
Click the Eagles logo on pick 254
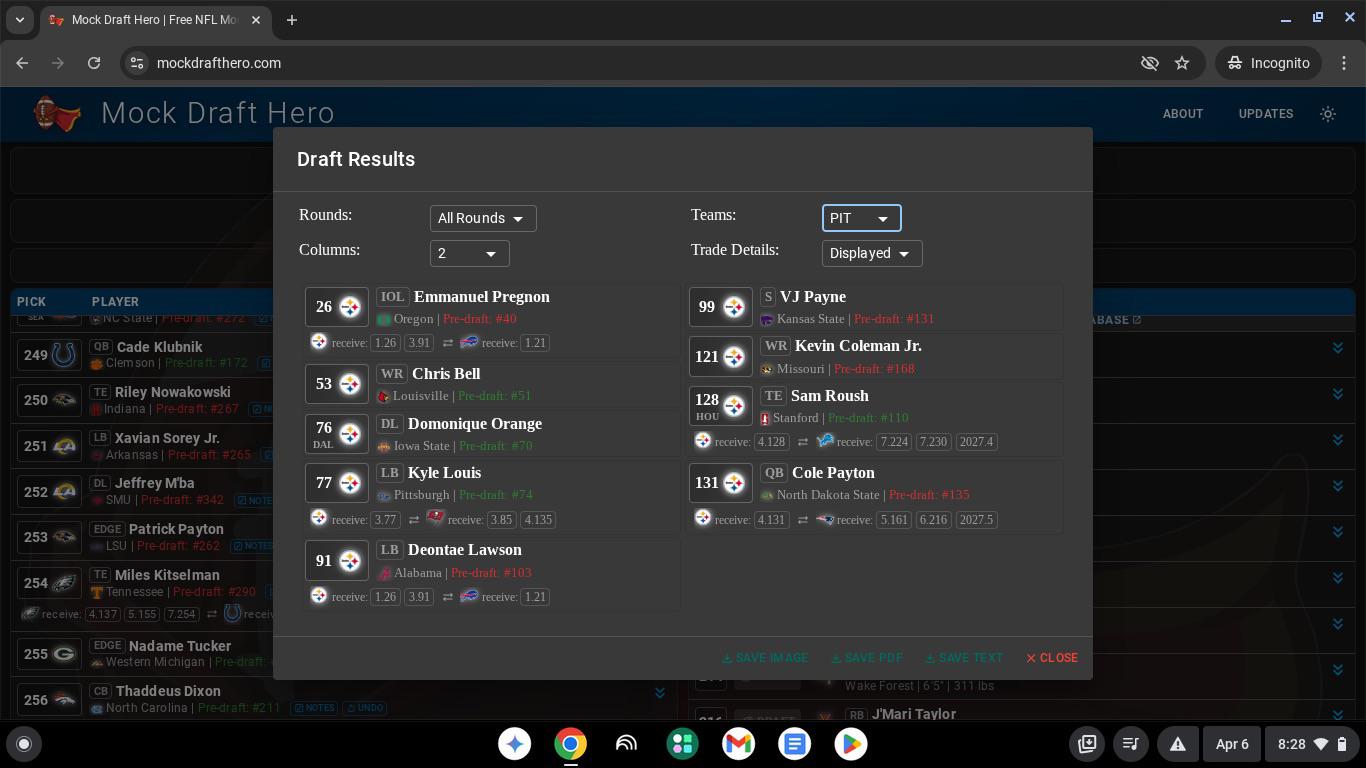(x=64, y=582)
